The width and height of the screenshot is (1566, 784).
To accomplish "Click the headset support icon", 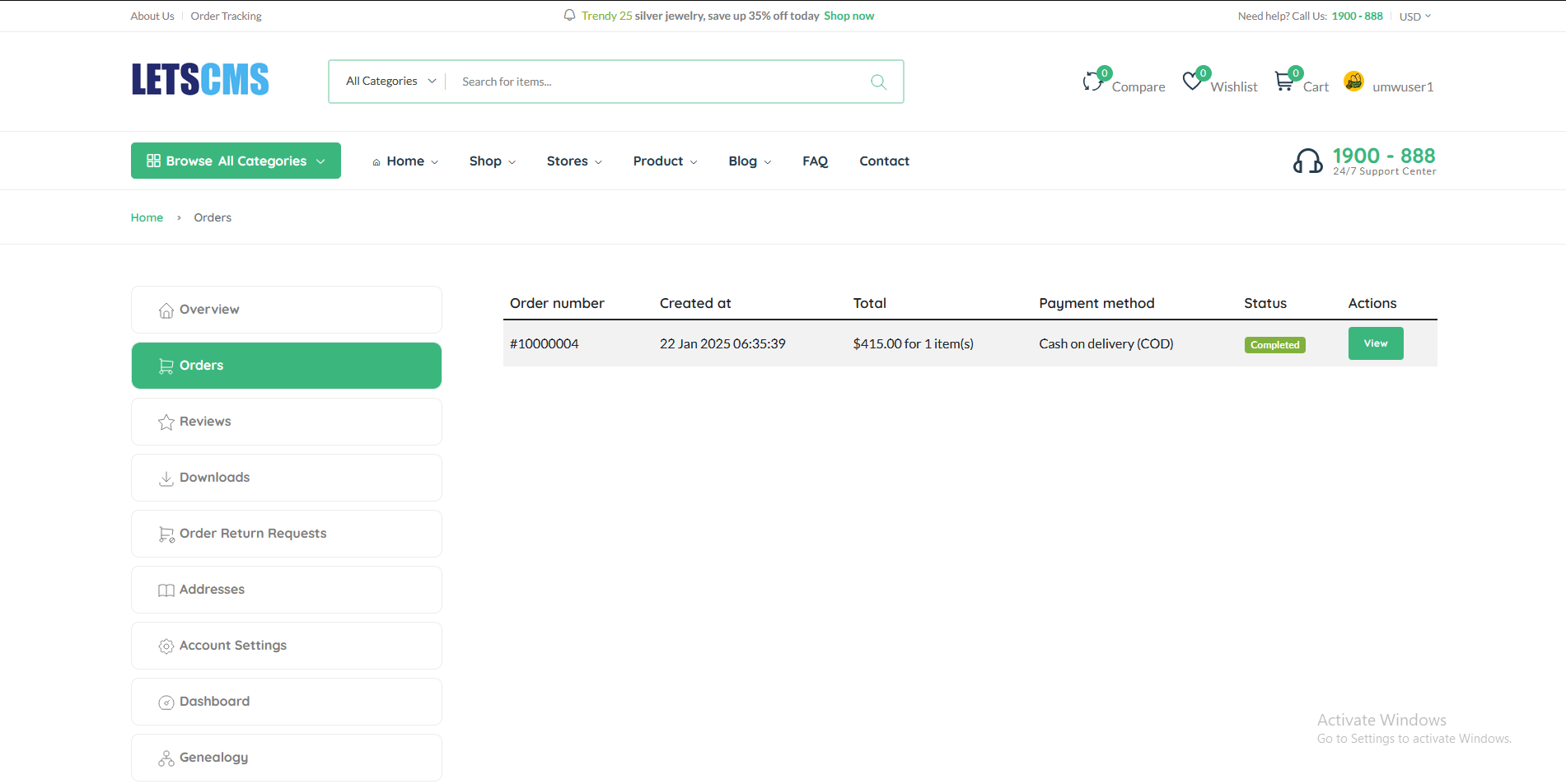I will pyautogui.click(x=1307, y=161).
